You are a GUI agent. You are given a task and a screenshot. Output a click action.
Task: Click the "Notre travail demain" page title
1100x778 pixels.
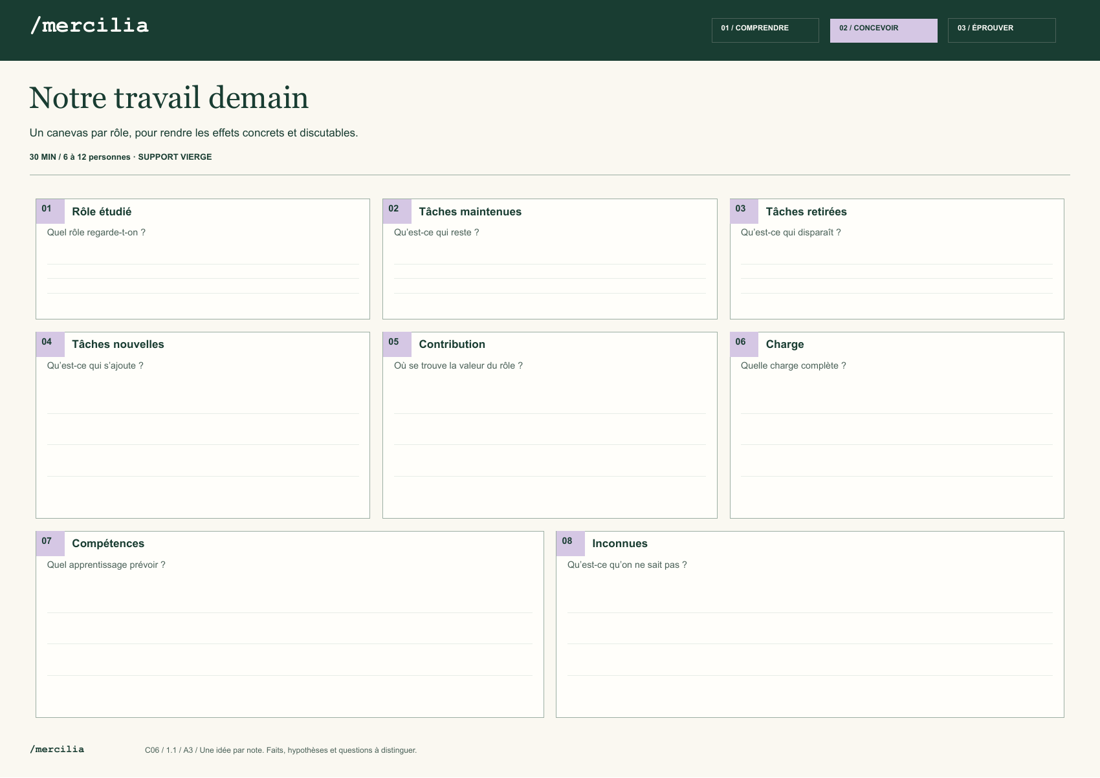(169, 98)
